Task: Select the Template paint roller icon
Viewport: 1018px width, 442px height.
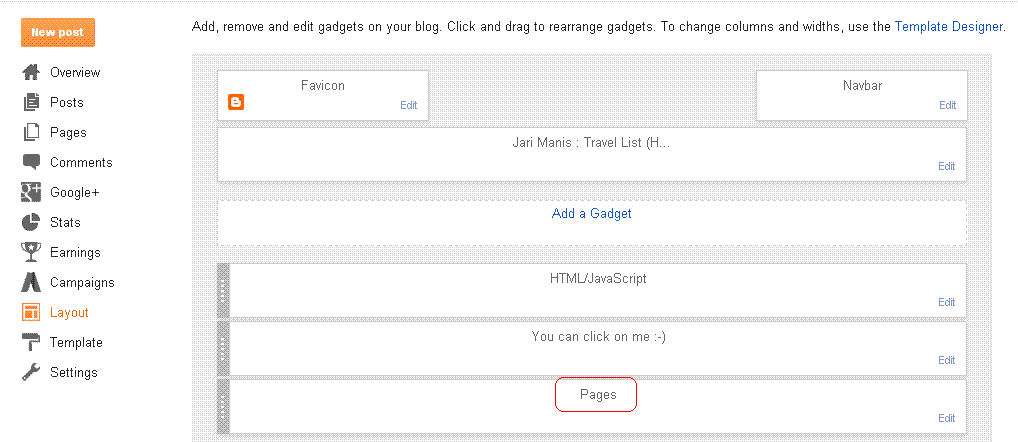Action: click(x=31, y=342)
